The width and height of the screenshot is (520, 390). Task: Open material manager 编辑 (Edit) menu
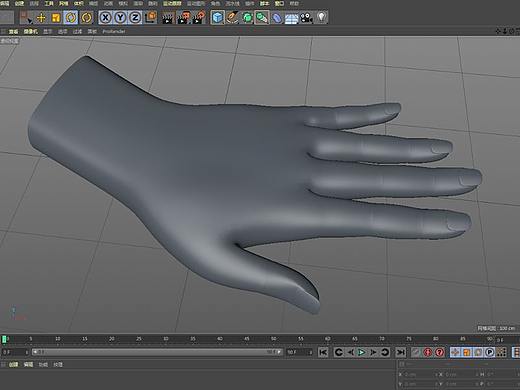28,365
